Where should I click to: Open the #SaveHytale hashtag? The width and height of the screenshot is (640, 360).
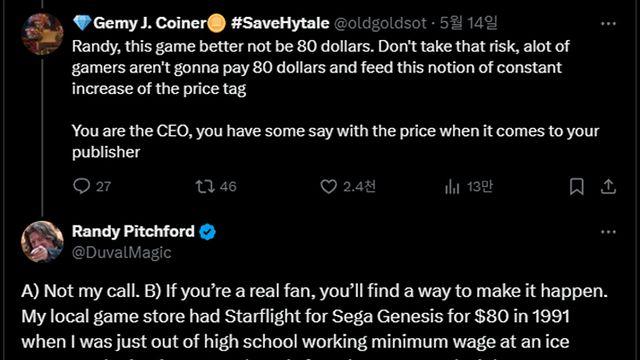click(280, 23)
